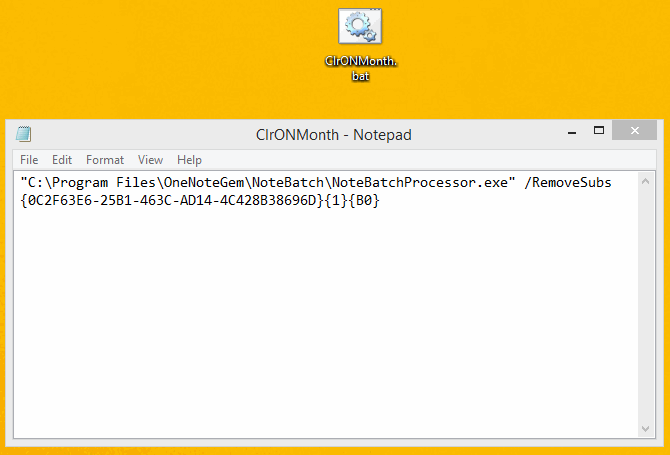Click the scrollbar up arrow in Notepad
Viewport: 670px width, 455px height.
pos(645,182)
